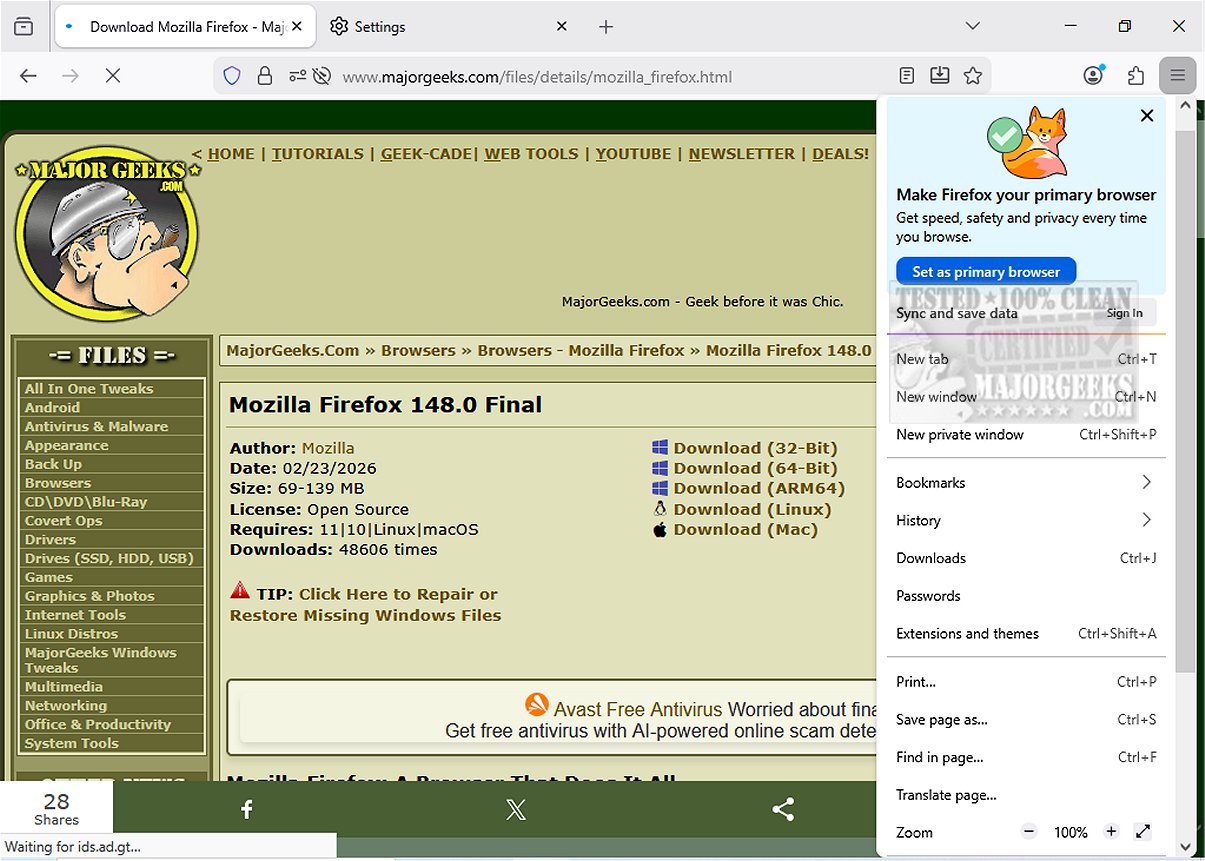The height and width of the screenshot is (861, 1205).
Task: Open Mozilla author link
Action: pyautogui.click(x=328, y=448)
